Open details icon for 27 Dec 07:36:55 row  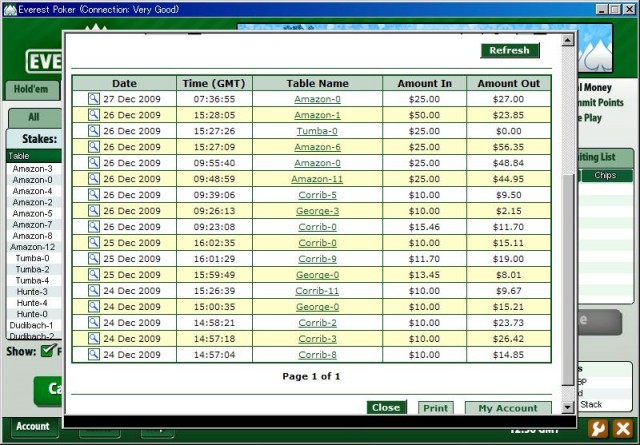pos(93,99)
